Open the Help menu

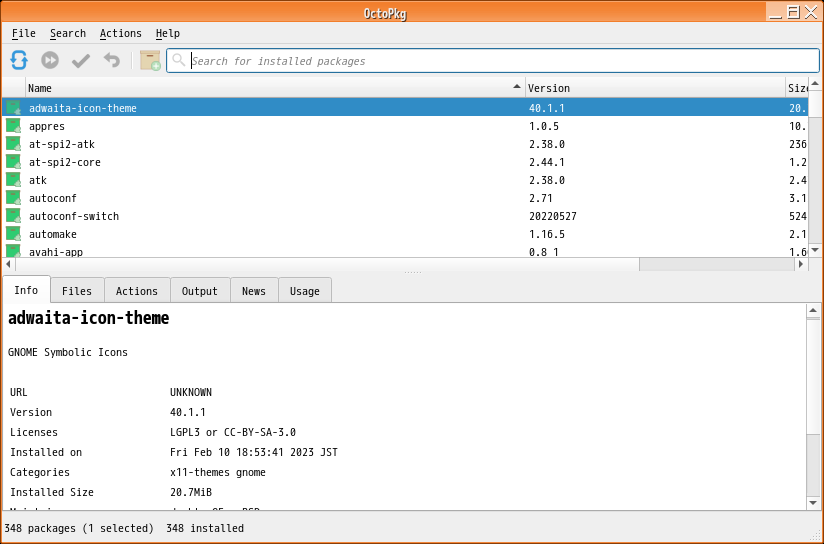[x=168, y=33]
